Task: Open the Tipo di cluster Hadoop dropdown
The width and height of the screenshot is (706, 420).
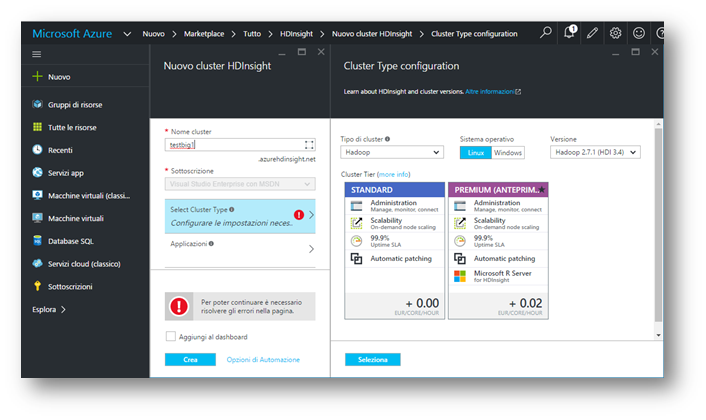Action: pos(392,152)
